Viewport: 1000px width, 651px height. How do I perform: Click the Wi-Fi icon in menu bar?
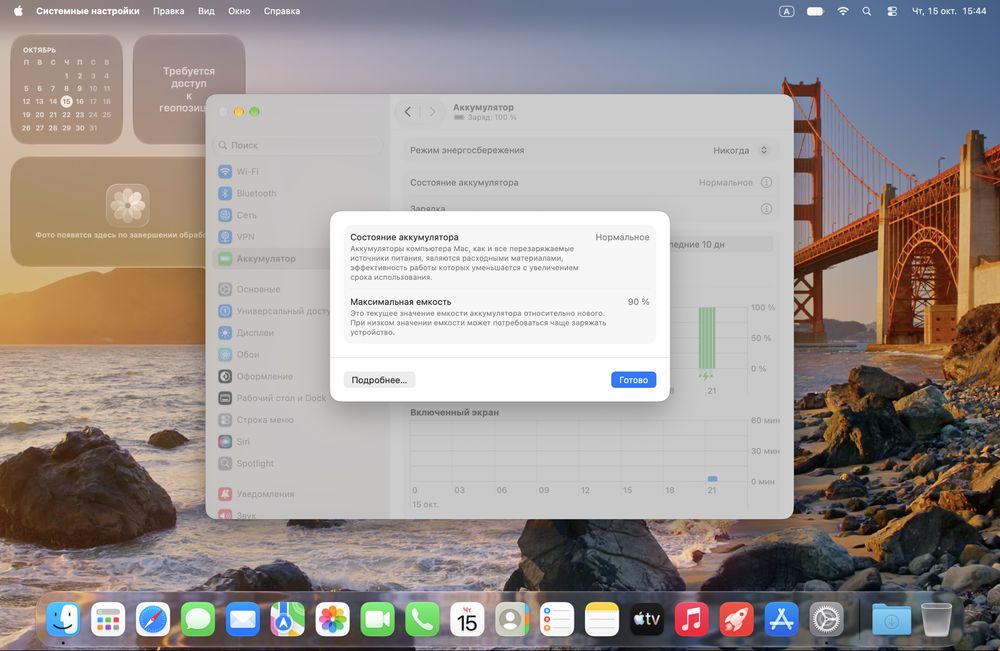click(843, 11)
